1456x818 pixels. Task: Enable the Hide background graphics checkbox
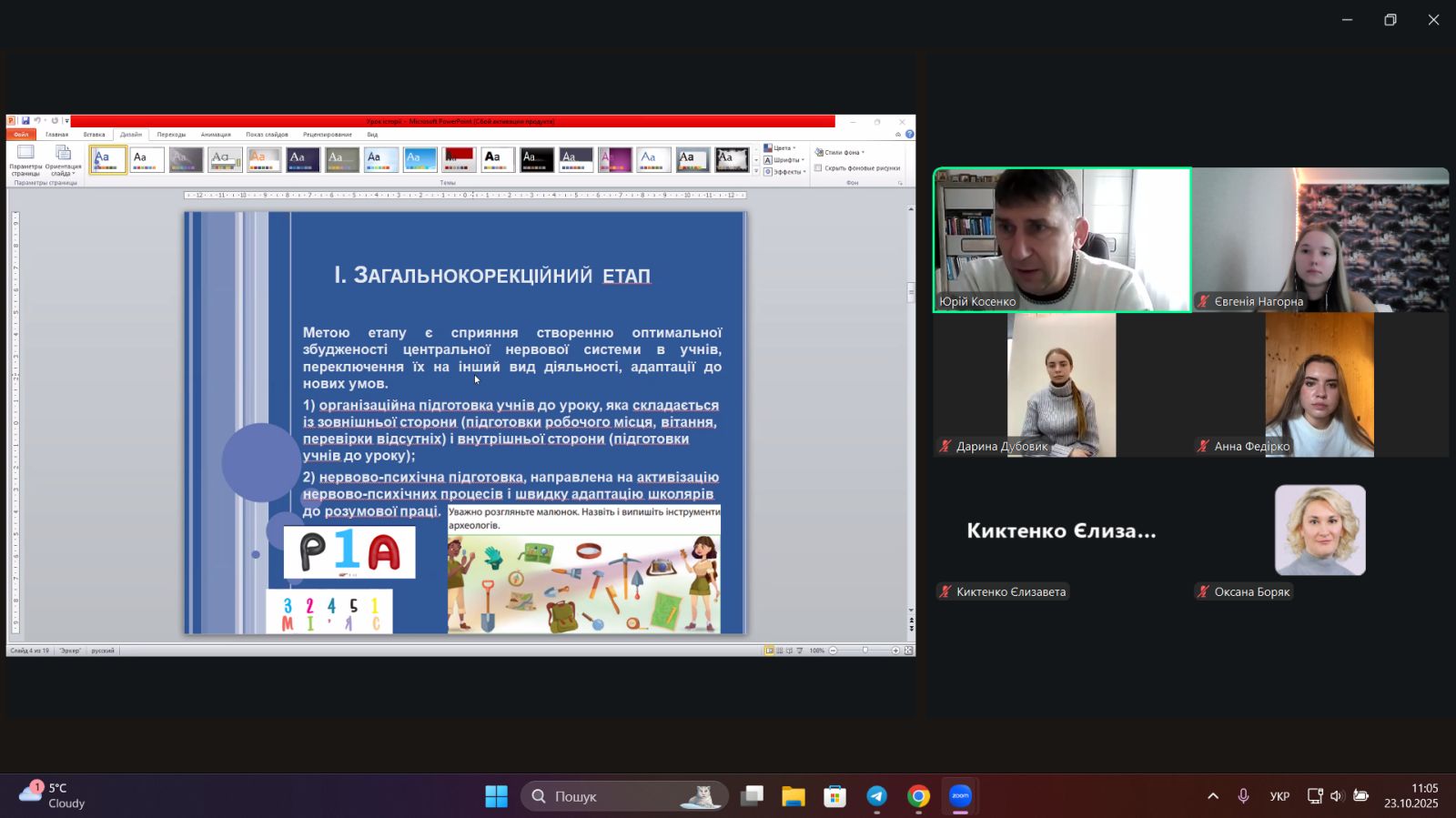click(x=819, y=168)
